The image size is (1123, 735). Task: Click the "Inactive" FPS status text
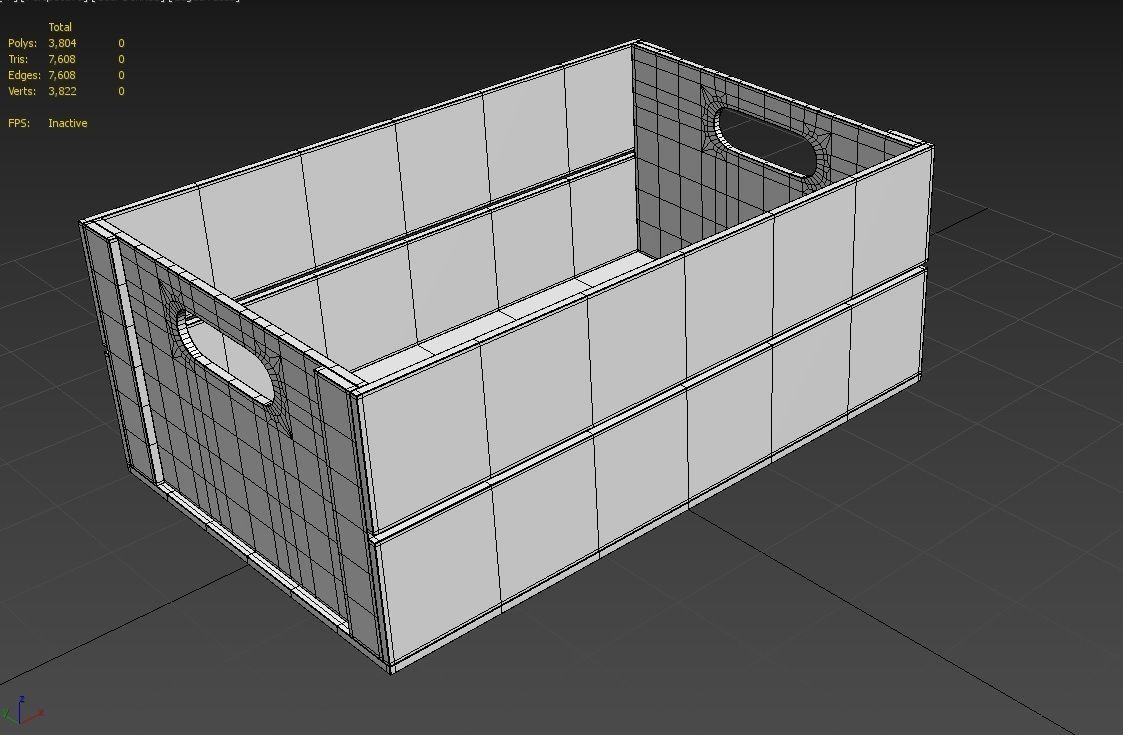point(68,123)
